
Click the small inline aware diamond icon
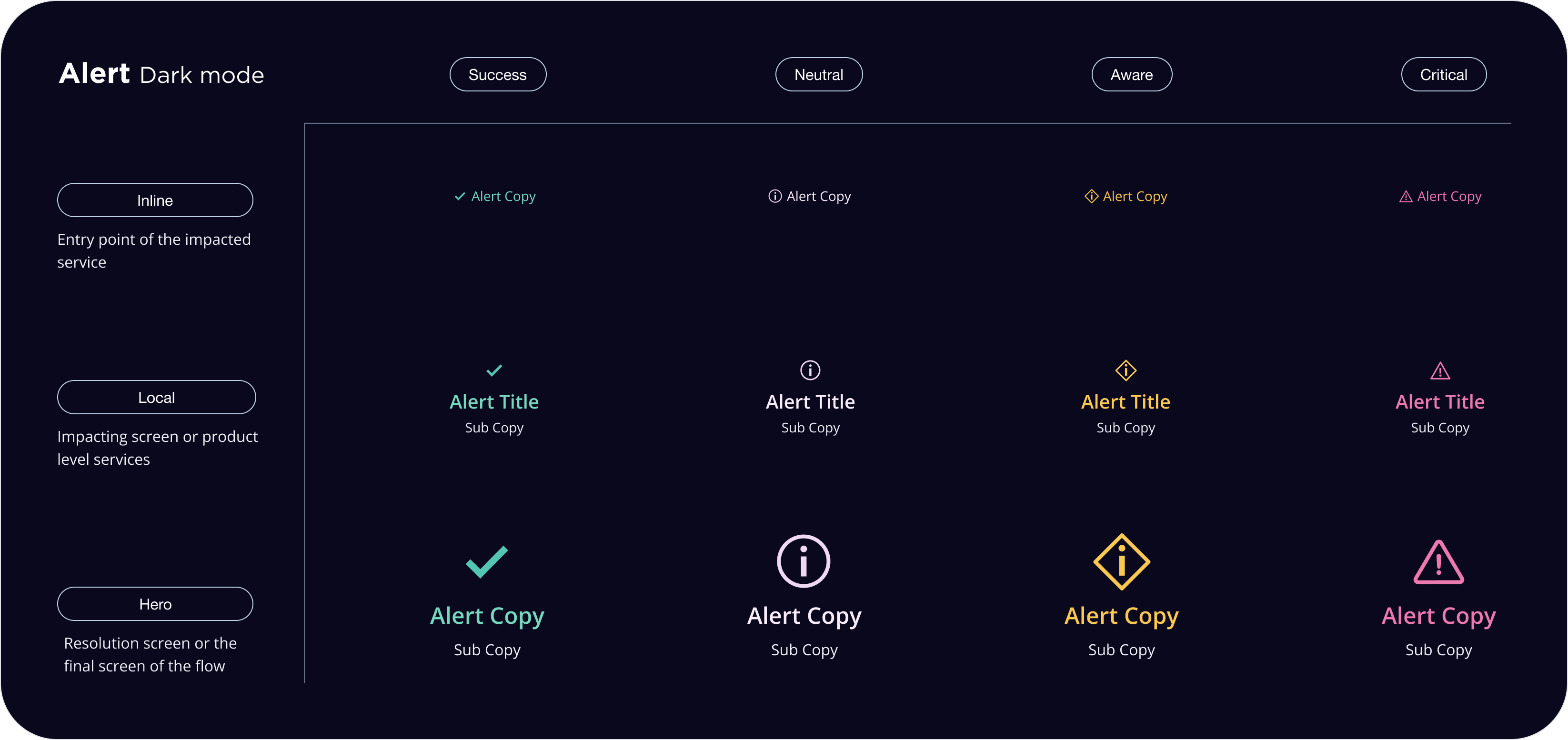(x=1091, y=196)
